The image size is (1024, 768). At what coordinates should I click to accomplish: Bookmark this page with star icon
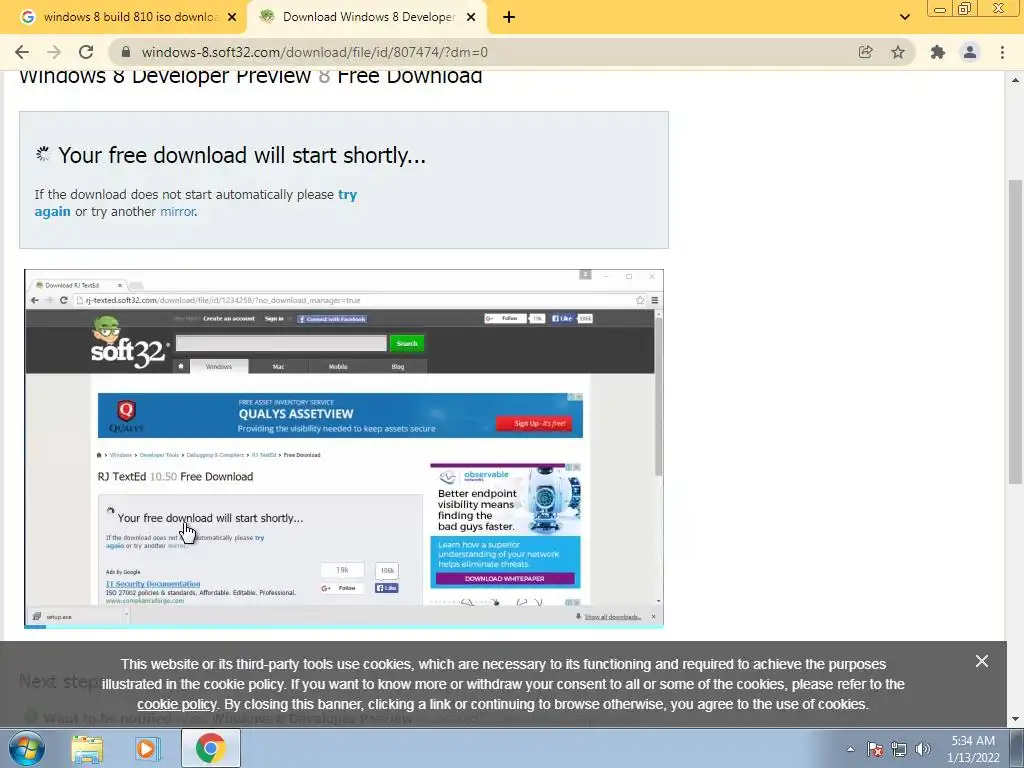pos(898,52)
